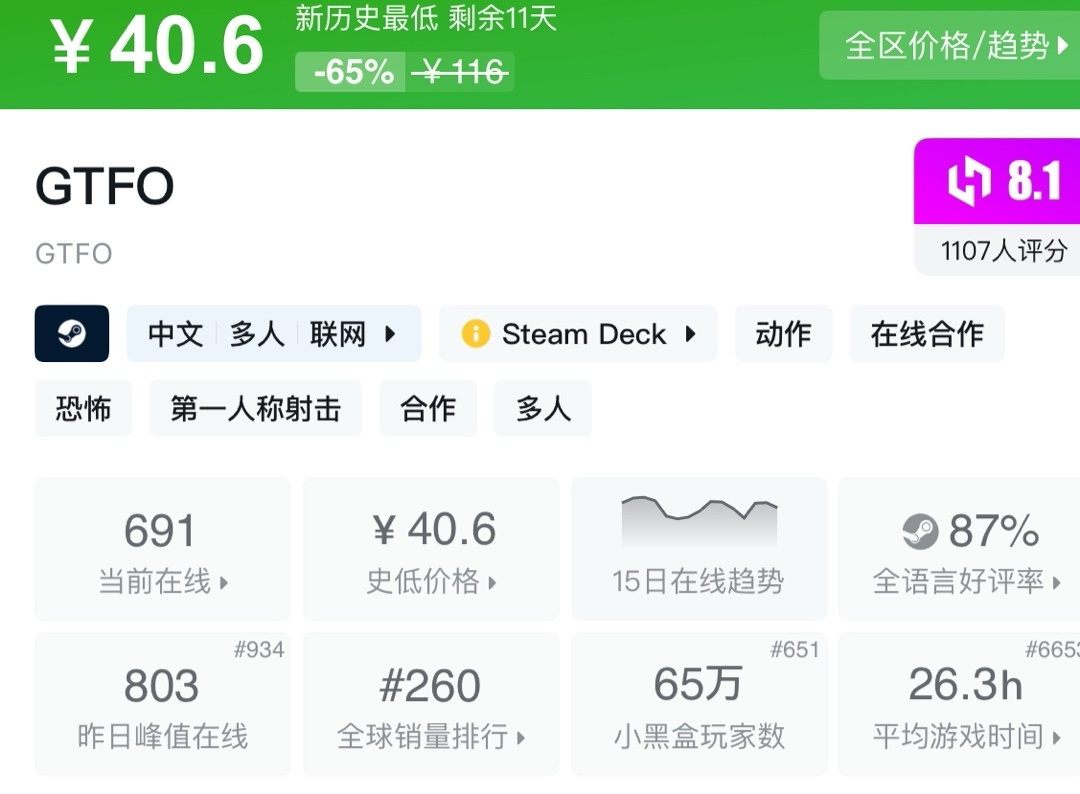Tap the 合作 co-op tag
Screen dimensions: 1080x794
(428, 408)
